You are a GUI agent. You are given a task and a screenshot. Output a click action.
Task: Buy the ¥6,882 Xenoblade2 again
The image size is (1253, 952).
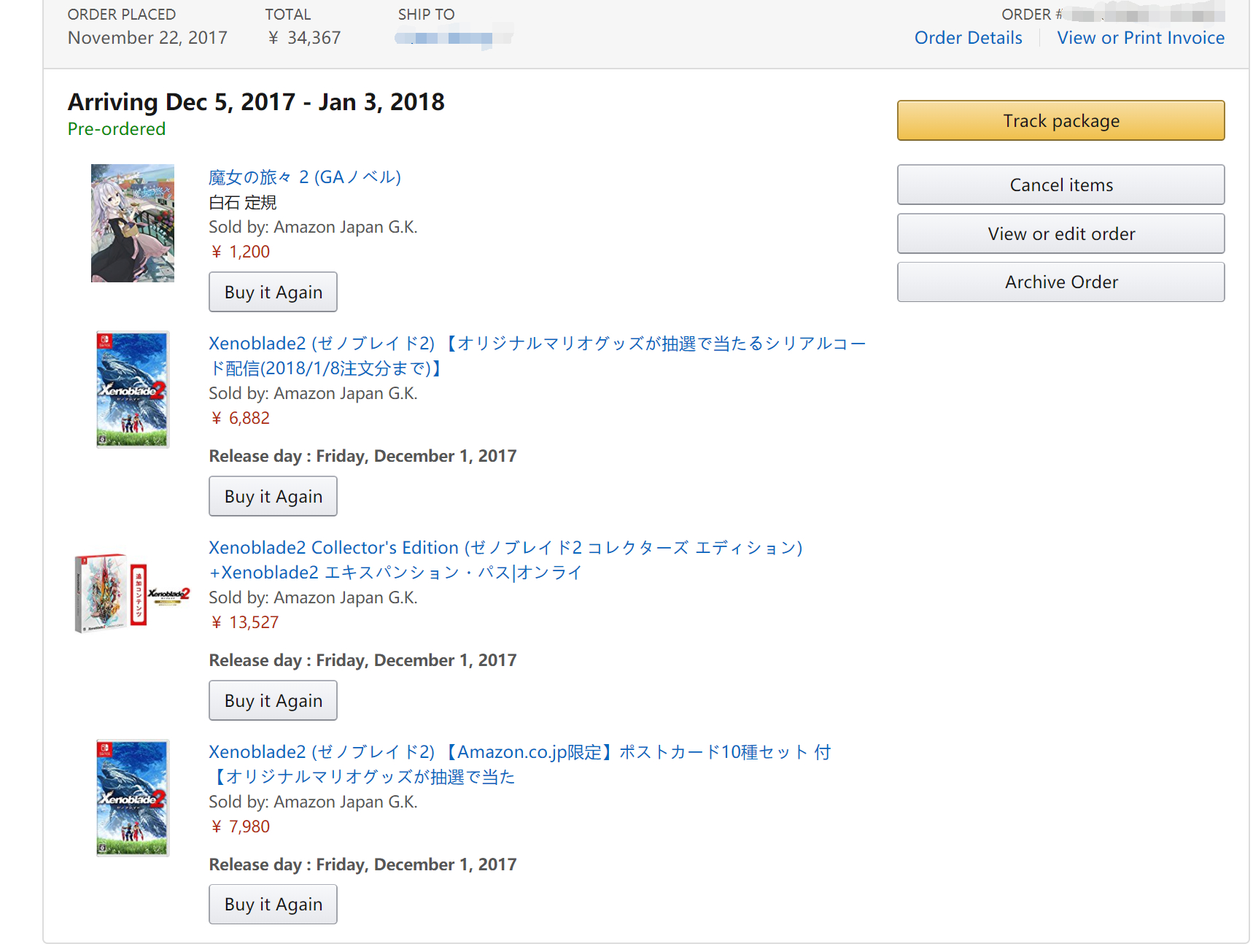coord(273,496)
